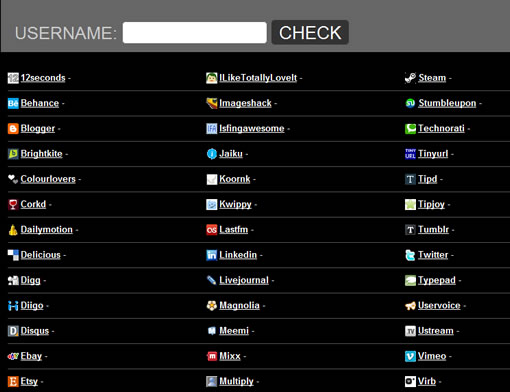
Task: Click the Etsy E icon
Action: pos(13,382)
